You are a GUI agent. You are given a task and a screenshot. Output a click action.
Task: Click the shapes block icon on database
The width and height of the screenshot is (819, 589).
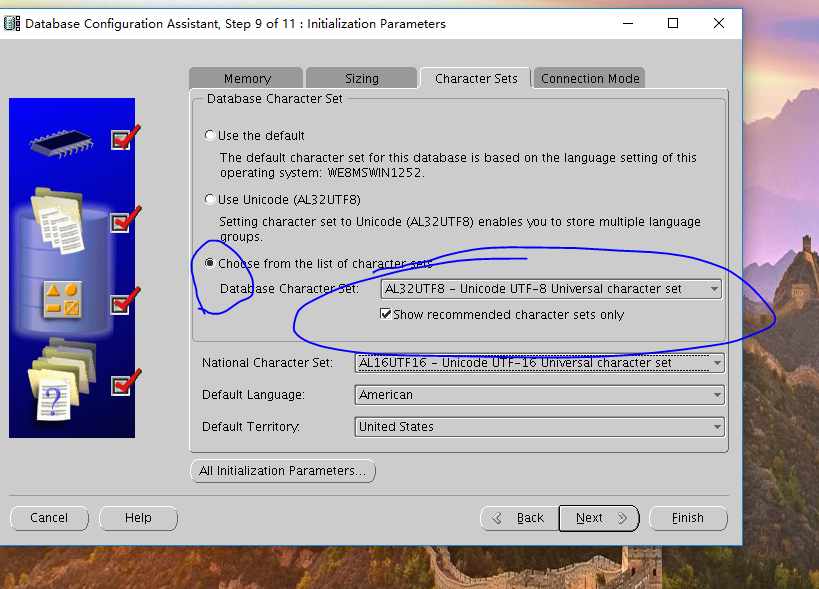pyautogui.click(x=62, y=300)
